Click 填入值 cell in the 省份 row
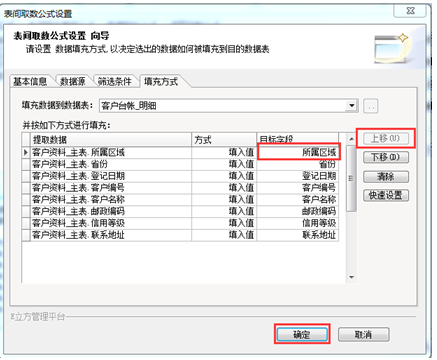The height and width of the screenshot is (360, 437). 224,164
